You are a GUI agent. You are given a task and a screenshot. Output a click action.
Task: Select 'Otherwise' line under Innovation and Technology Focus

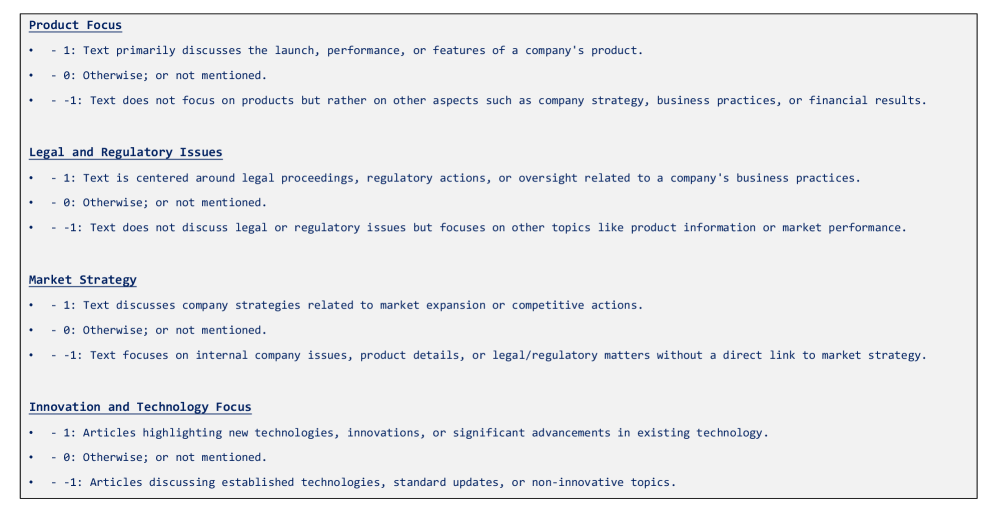158,457
